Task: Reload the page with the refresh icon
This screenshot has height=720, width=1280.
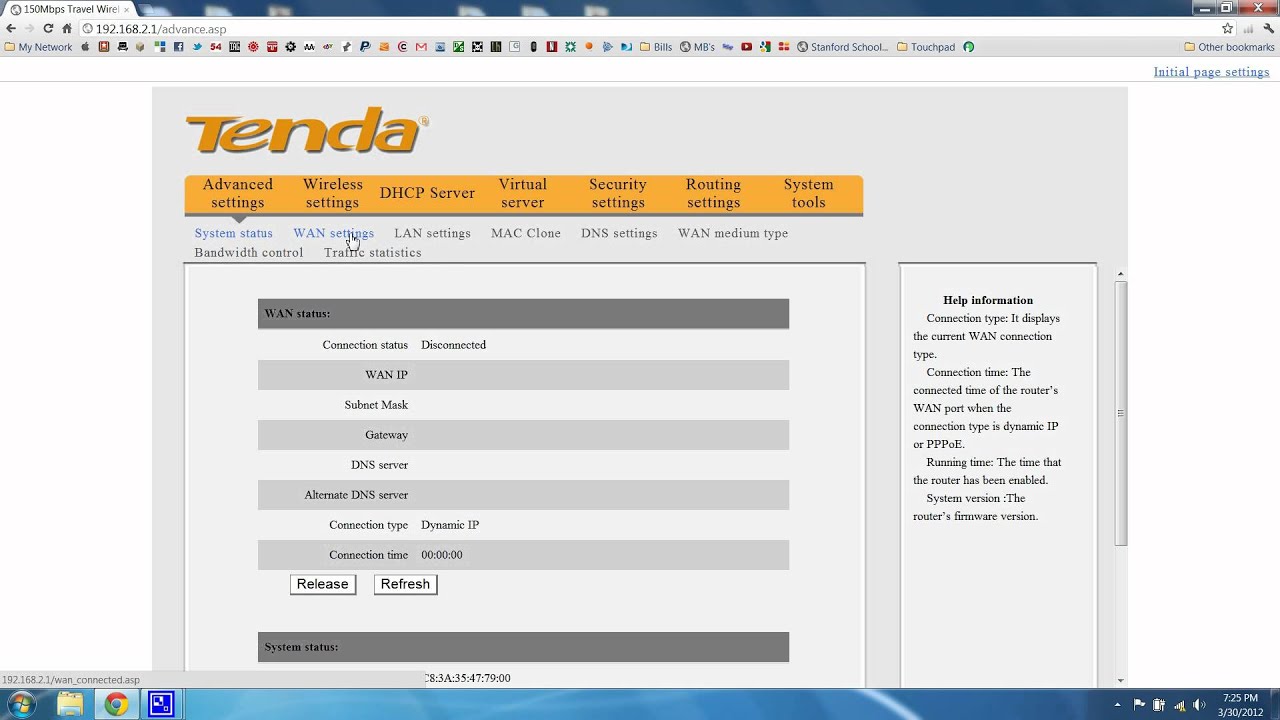Action: (48, 29)
